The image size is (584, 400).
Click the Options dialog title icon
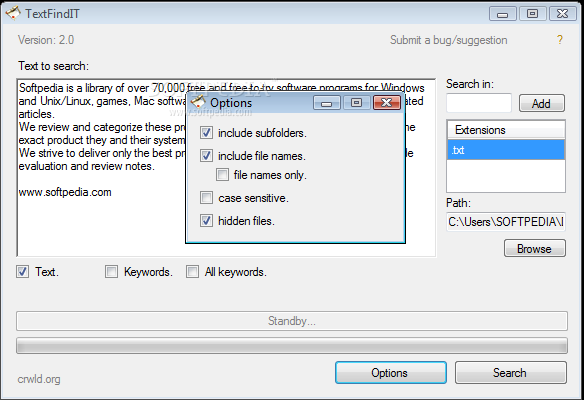tap(198, 102)
